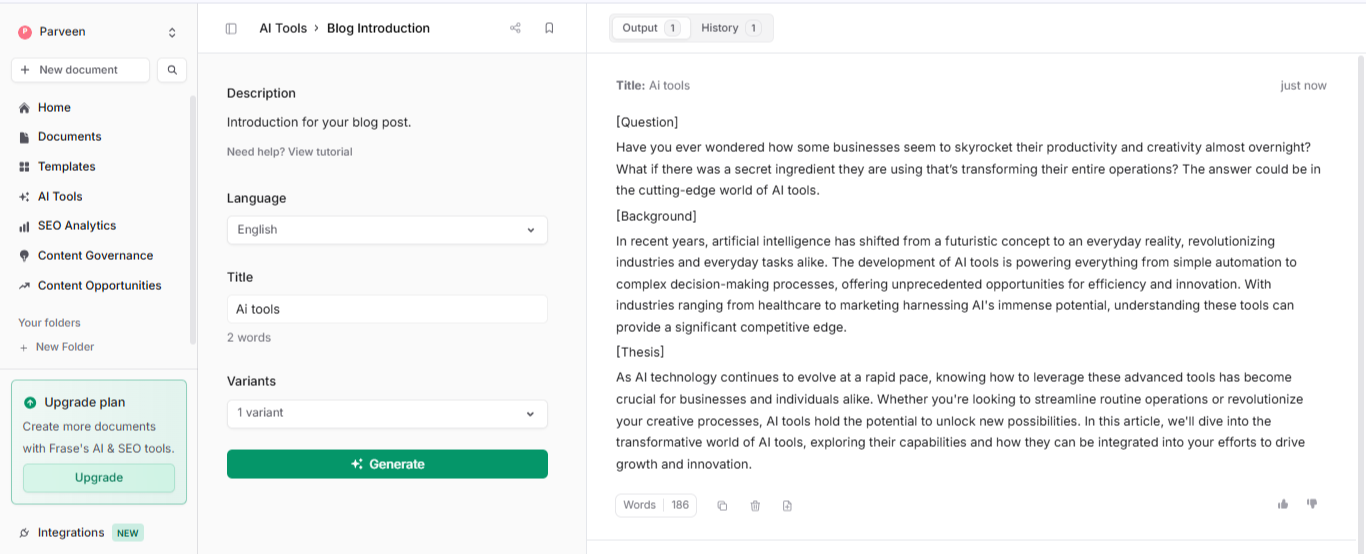Click the search icon beside New document
The image size is (1366, 554).
[172, 70]
